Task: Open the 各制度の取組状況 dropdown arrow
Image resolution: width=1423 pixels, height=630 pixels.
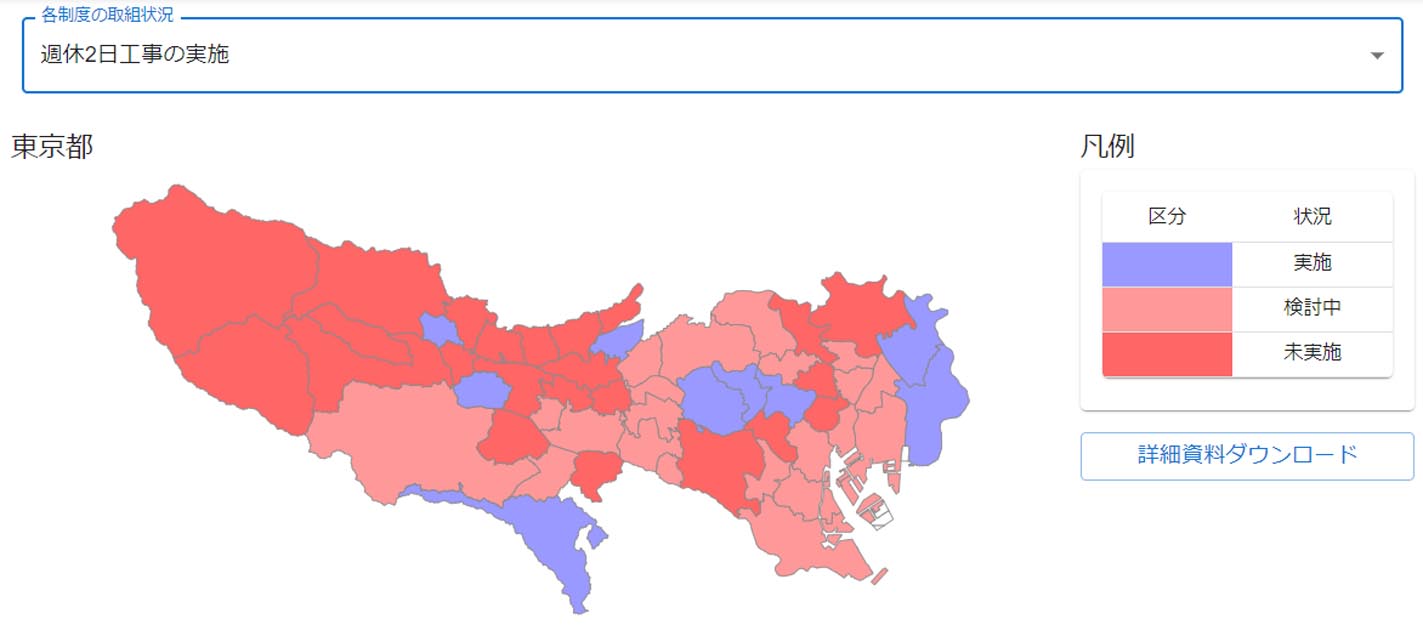Action: [1377, 56]
